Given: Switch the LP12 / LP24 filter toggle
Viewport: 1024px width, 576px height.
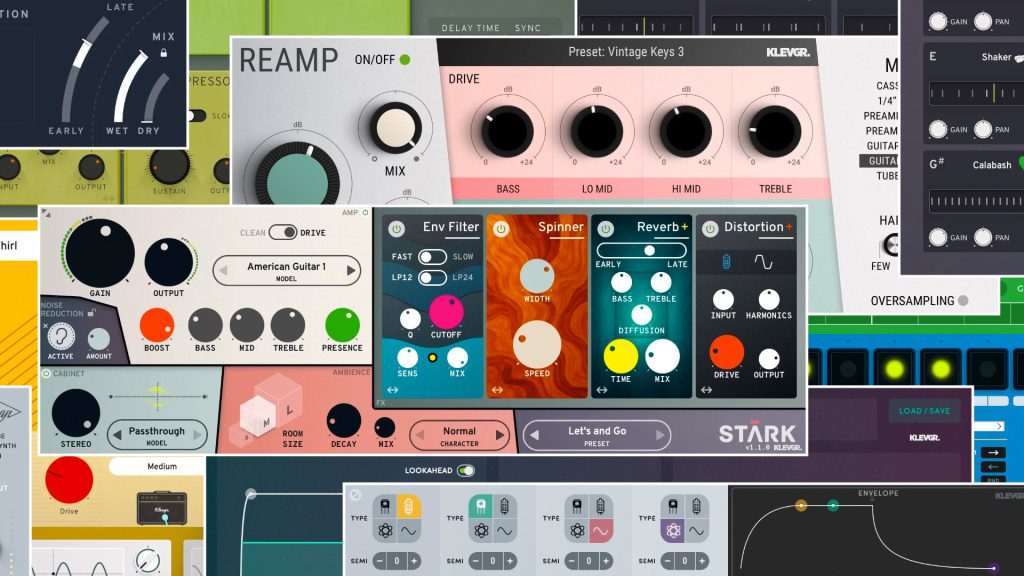Looking at the screenshot, I should pos(432,278).
